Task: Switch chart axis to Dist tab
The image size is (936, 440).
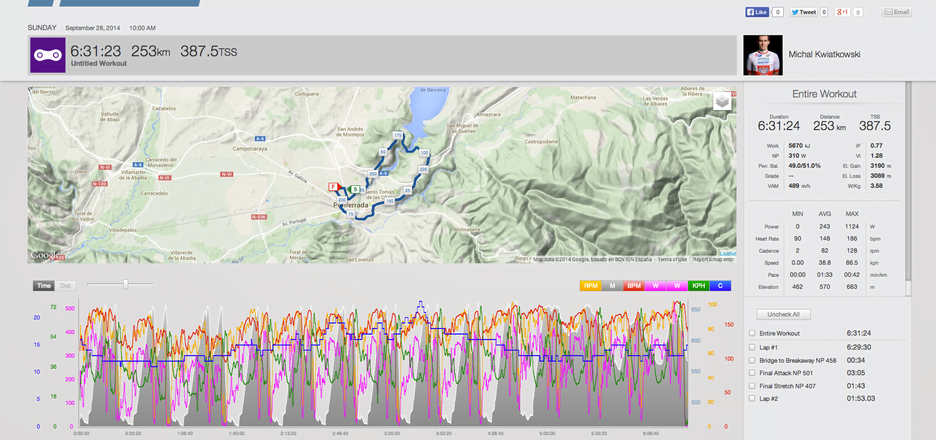Action: 64,286
